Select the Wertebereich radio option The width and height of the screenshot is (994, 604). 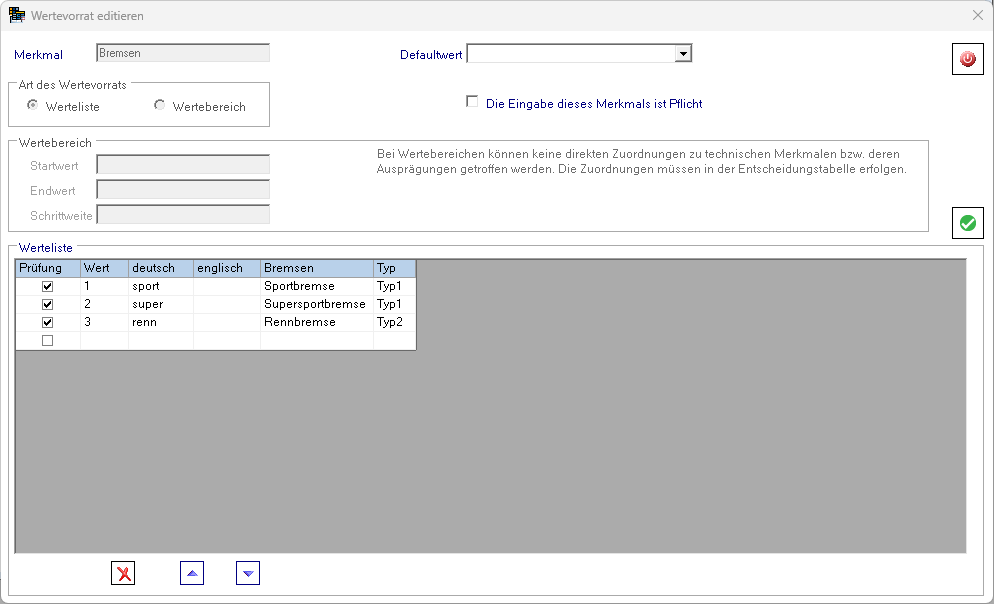(160, 105)
